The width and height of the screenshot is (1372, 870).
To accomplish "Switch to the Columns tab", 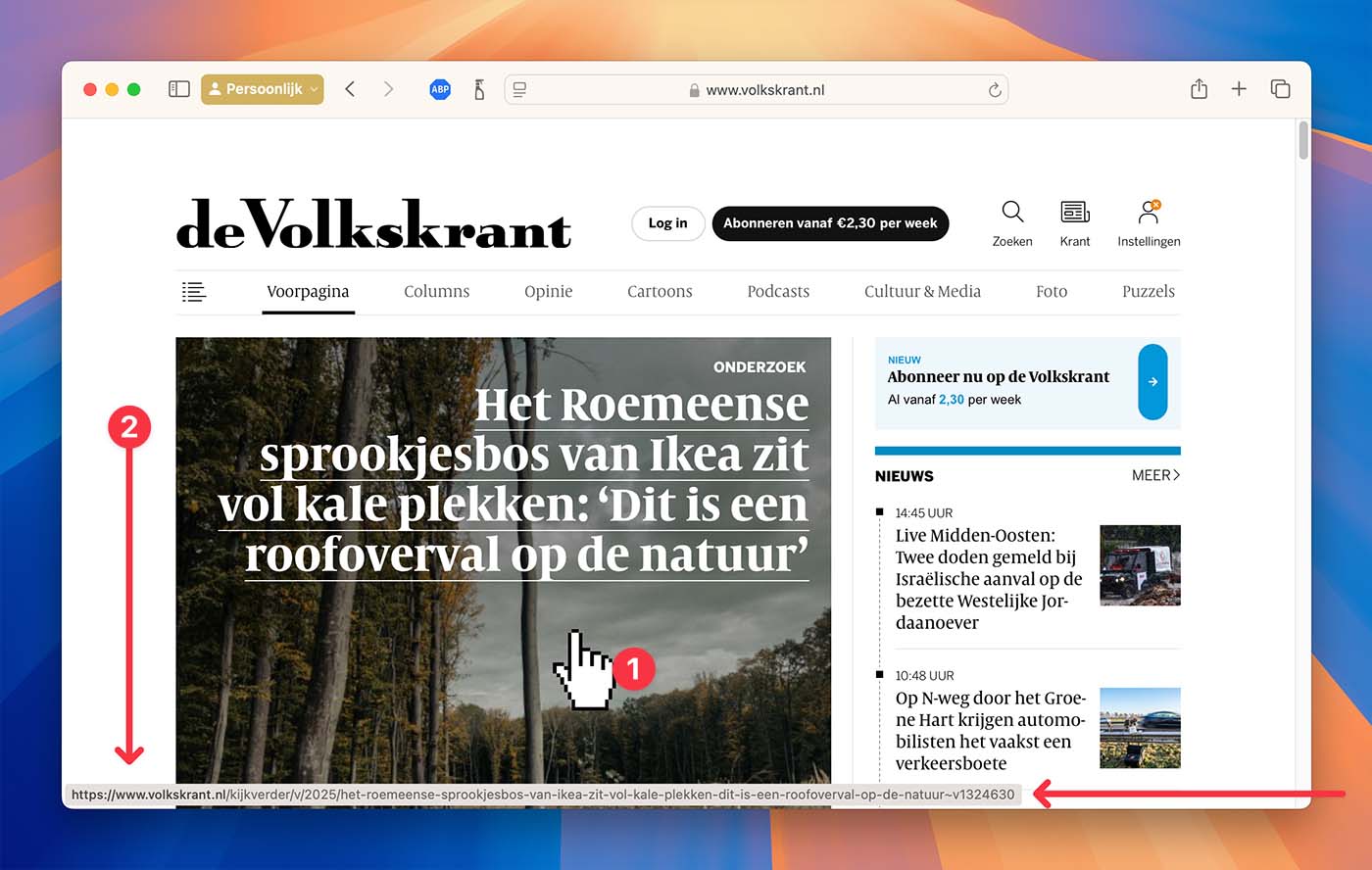I will [436, 292].
